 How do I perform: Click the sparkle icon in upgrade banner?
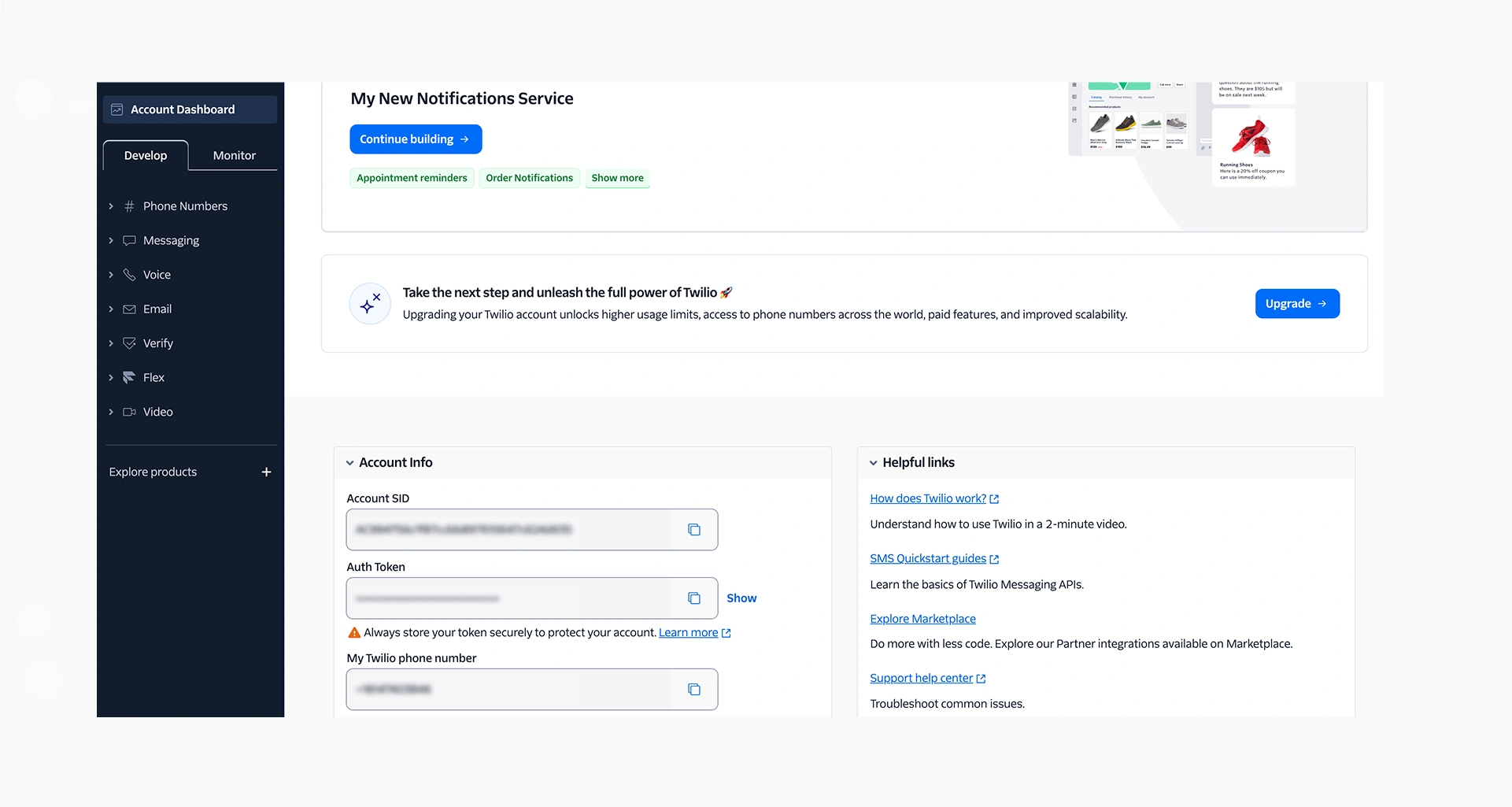370,303
